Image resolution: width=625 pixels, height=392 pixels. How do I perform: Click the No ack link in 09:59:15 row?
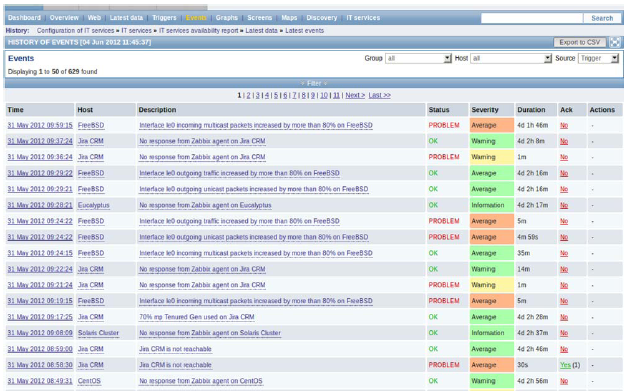click(x=564, y=125)
